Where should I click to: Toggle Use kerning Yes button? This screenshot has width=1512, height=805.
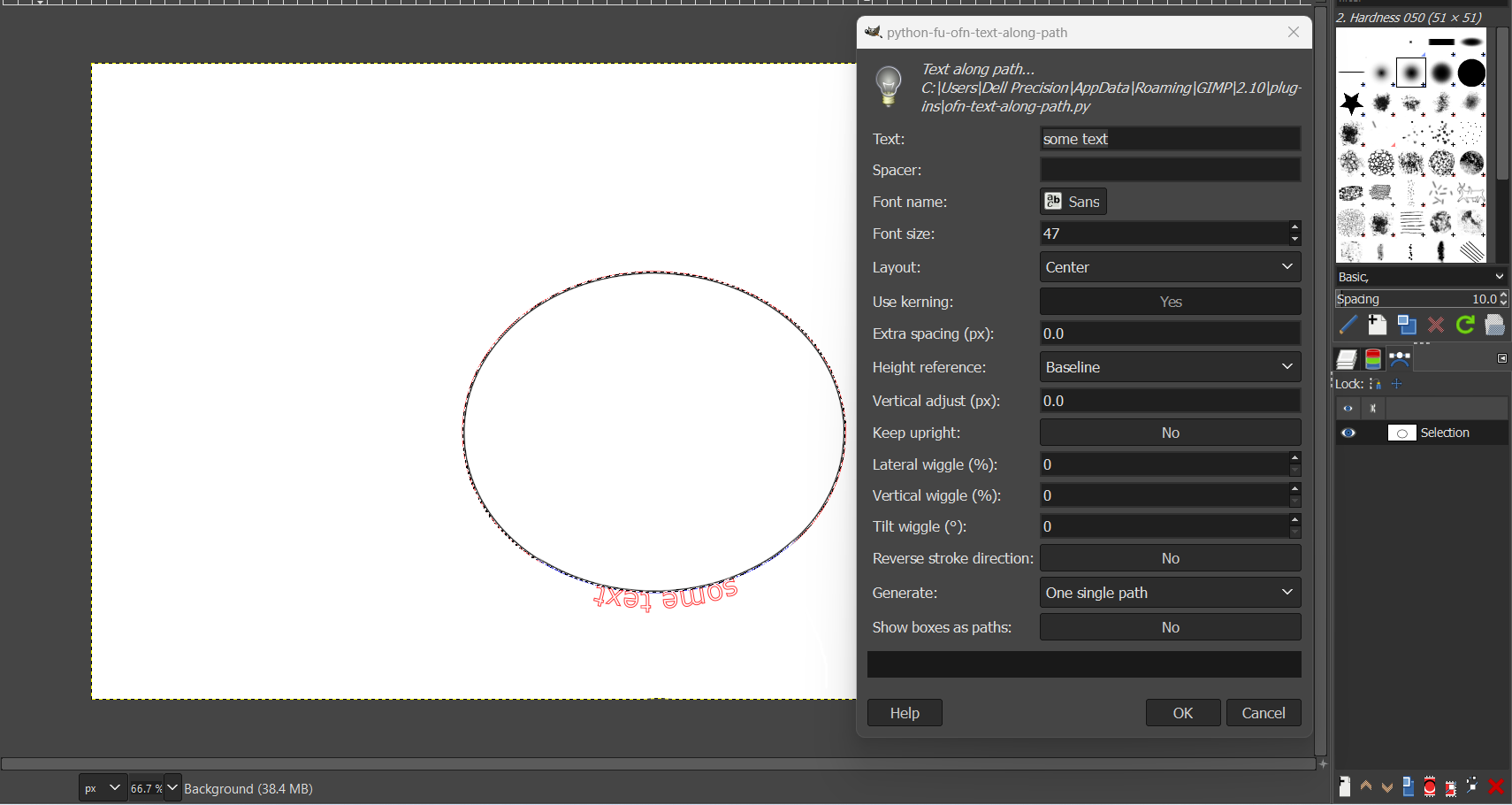point(1170,302)
